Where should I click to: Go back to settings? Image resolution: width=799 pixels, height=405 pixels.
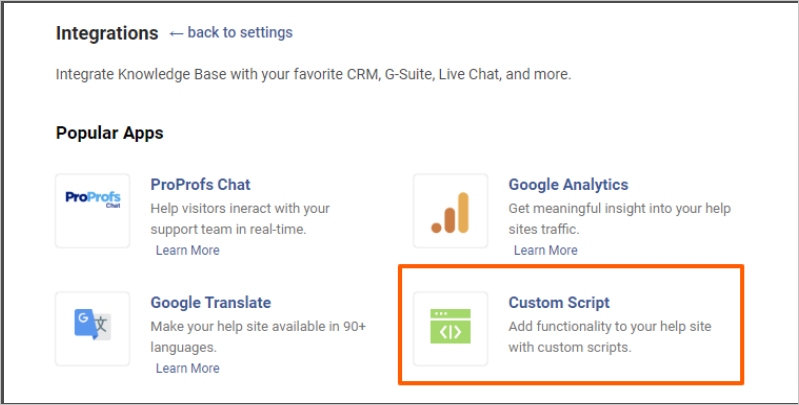click(240, 33)
